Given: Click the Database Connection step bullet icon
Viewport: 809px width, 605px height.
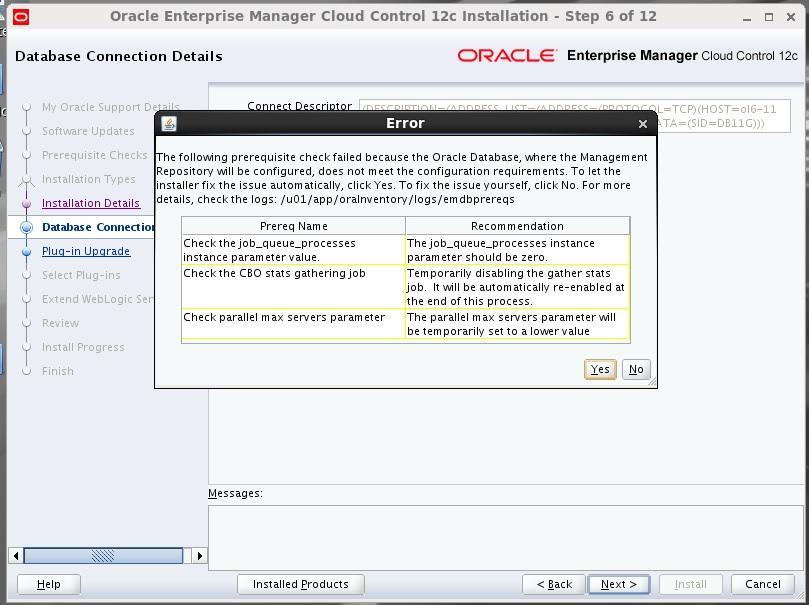Looking at the screenshot, I should (27, 227).
